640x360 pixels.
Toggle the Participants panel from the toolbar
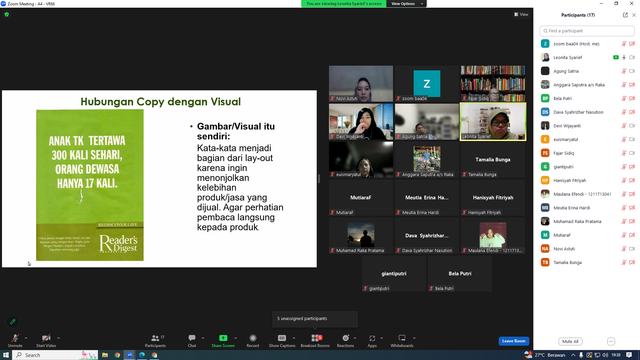coord(155,340)
